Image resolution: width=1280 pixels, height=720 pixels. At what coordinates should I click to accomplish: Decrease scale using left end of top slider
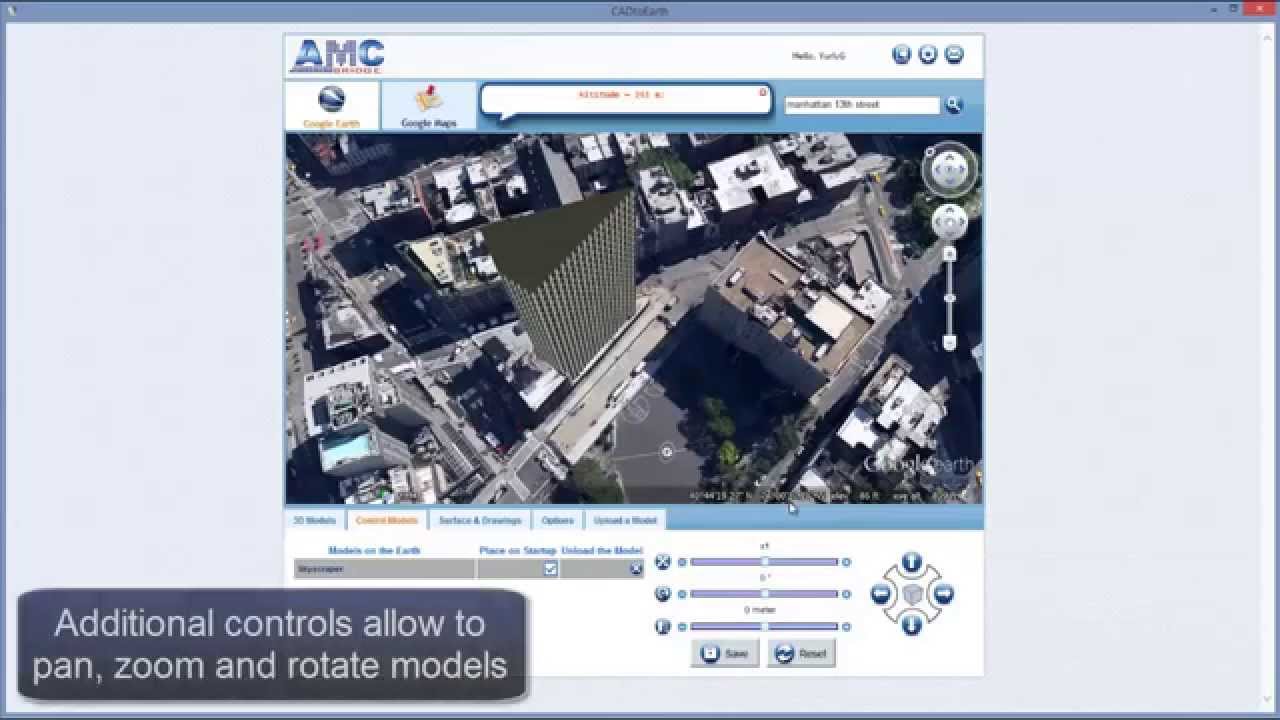click(682, 562)
